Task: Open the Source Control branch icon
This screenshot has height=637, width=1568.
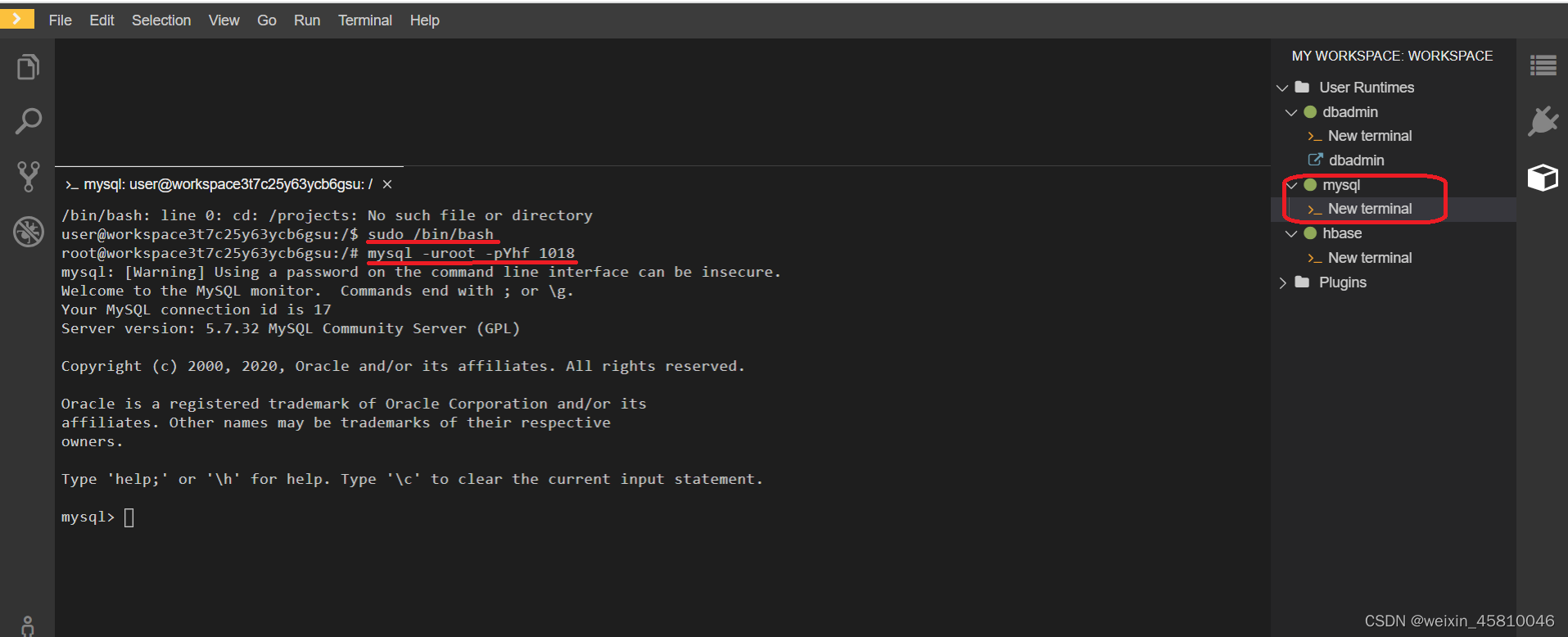Action: tap(28, 176)
